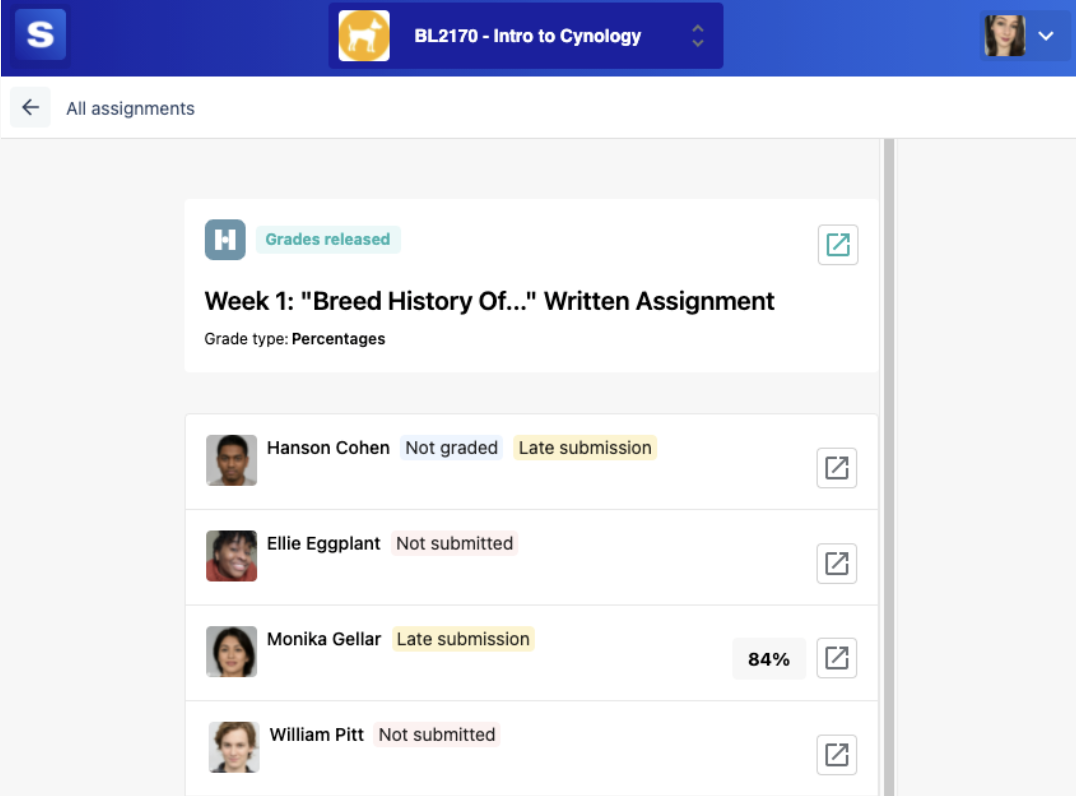The width and height of the screenshot is (1076, 796).
Task: Open Hanson Cohen's submission
Action: tap(837, 468)
